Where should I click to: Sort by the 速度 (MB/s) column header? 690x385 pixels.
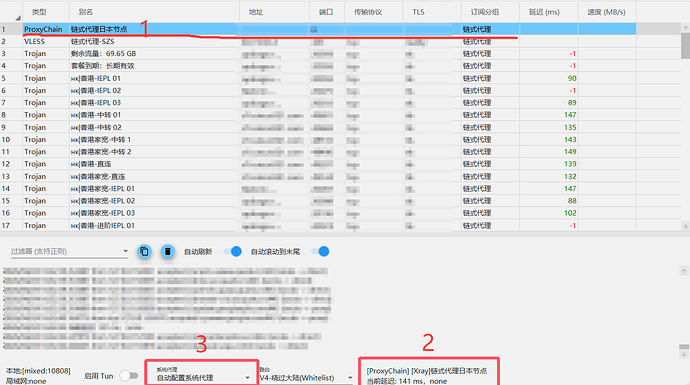[607, 12]
